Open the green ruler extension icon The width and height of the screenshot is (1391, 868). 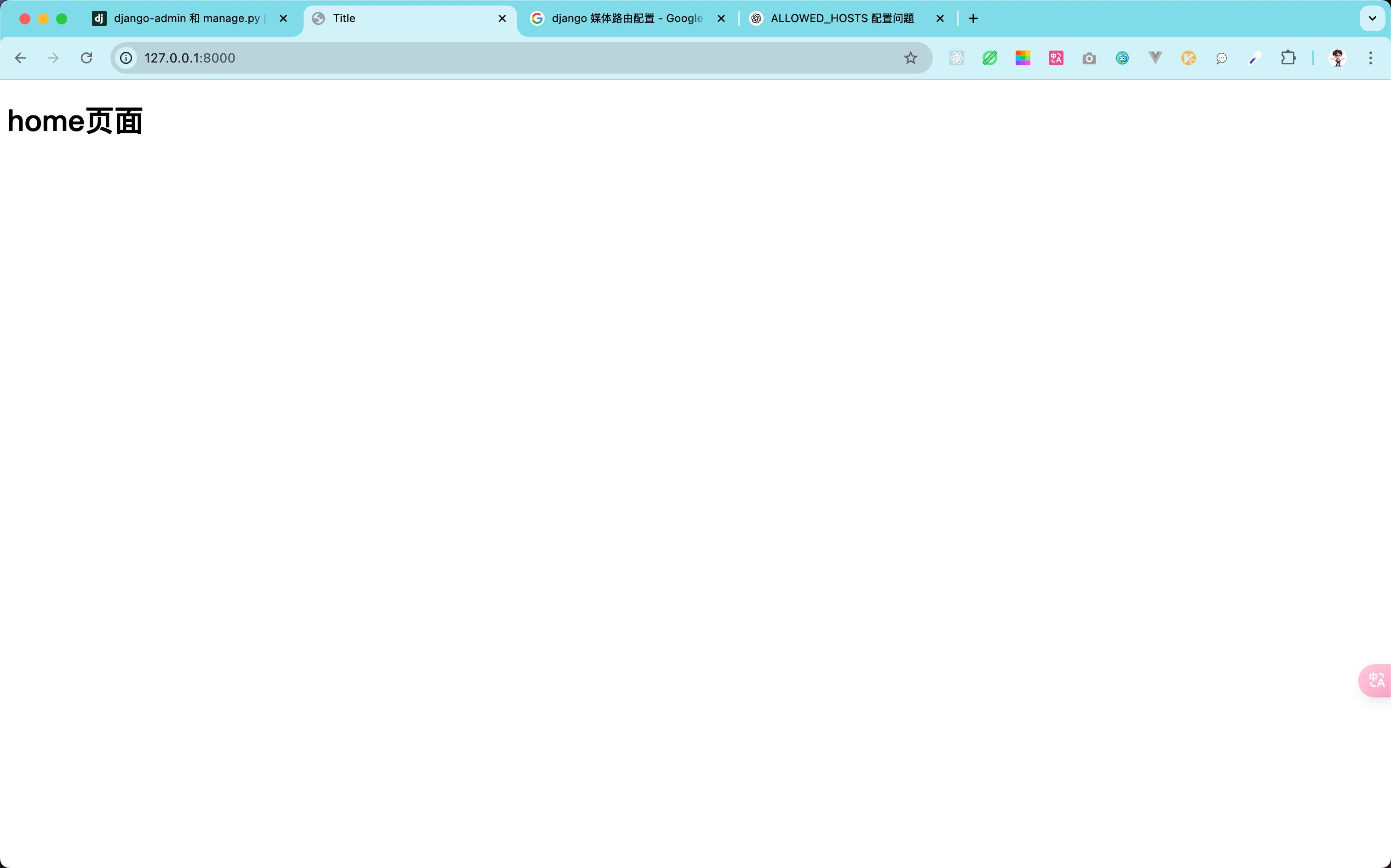pyautogui.click(x=989, y=58)
